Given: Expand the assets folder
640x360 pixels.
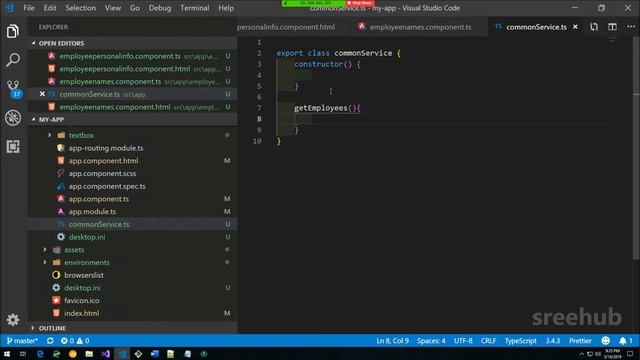Looking at the screenshot, I should [x=45, y=249].
